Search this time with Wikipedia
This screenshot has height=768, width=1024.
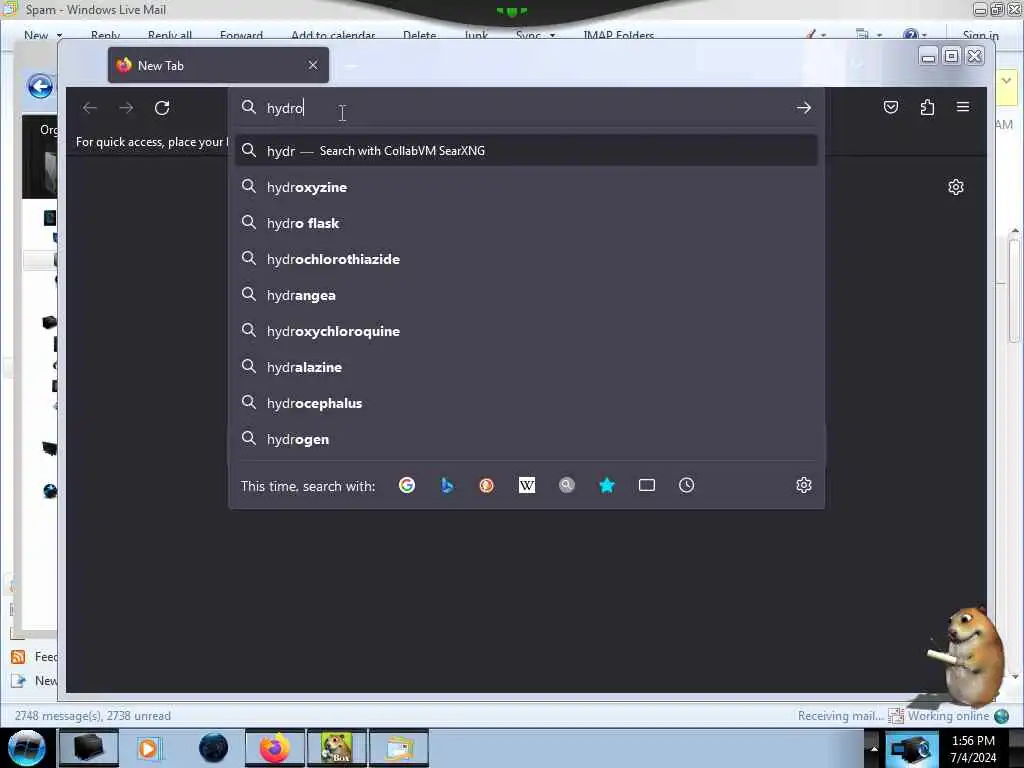(526, 485)
